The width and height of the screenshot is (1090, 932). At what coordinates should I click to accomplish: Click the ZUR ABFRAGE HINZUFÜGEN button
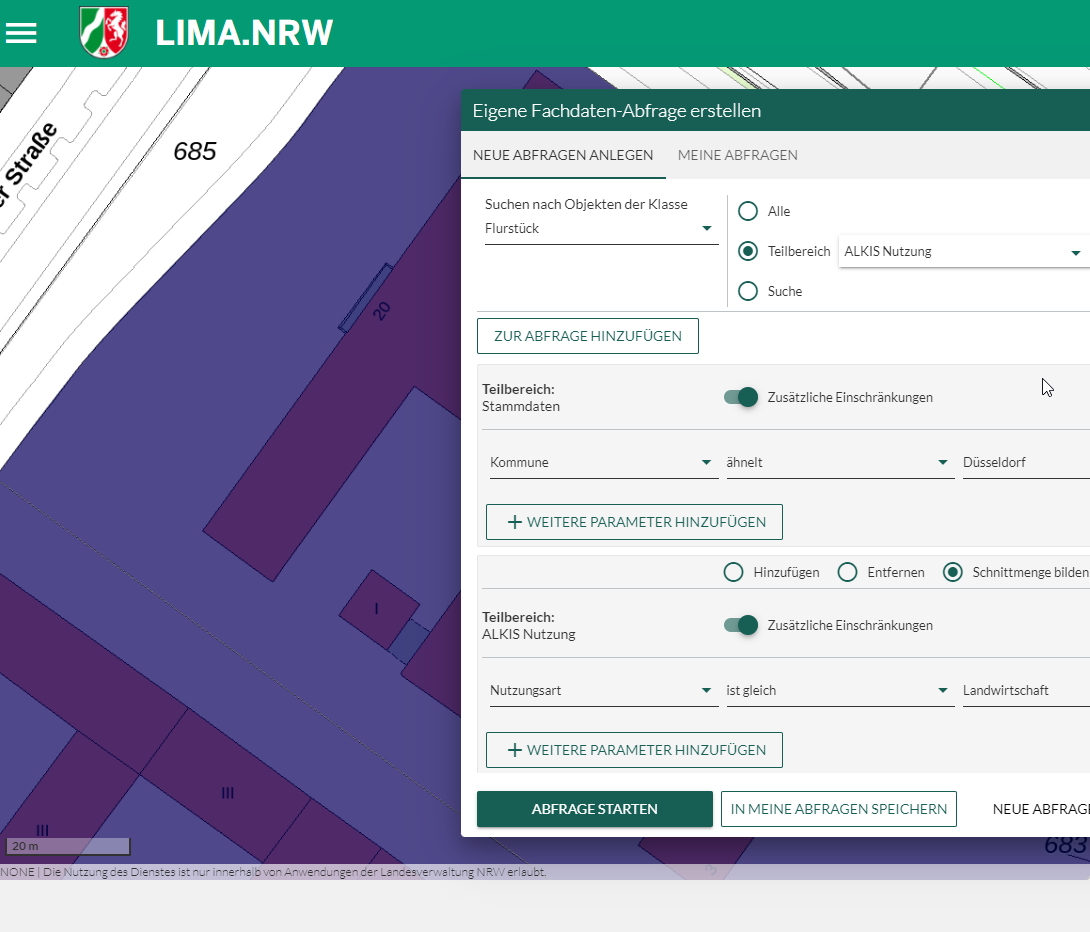(x=587, y=335)
